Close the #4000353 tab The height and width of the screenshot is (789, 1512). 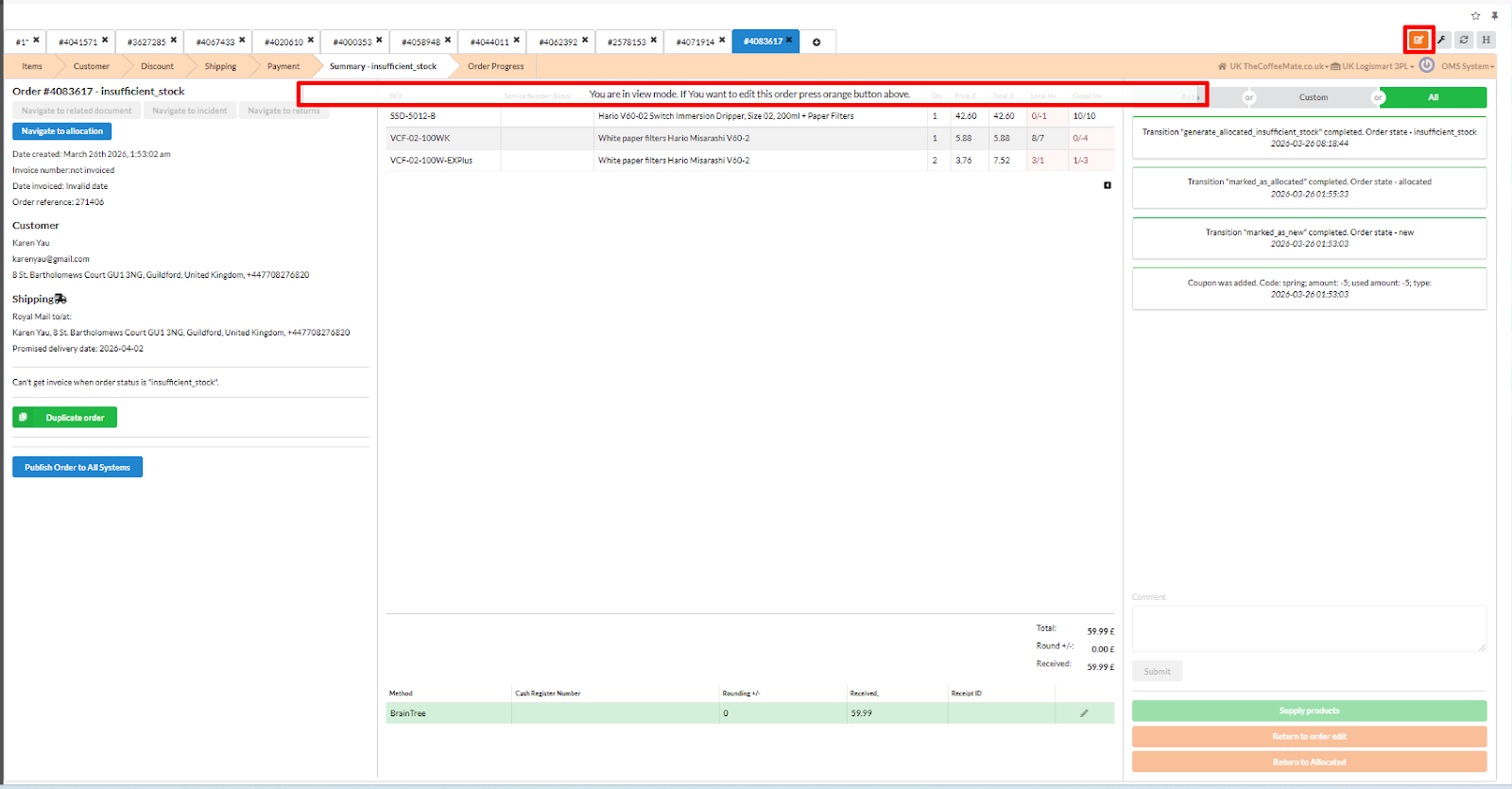pyautogui.click(x=379, y=40)
